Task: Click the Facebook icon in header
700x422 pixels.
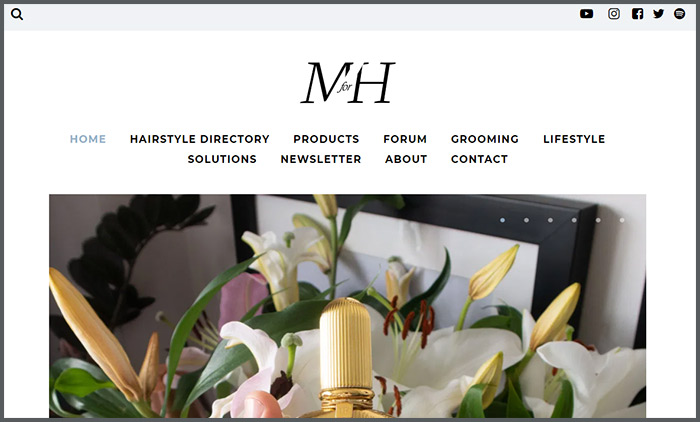Action: 638,14
